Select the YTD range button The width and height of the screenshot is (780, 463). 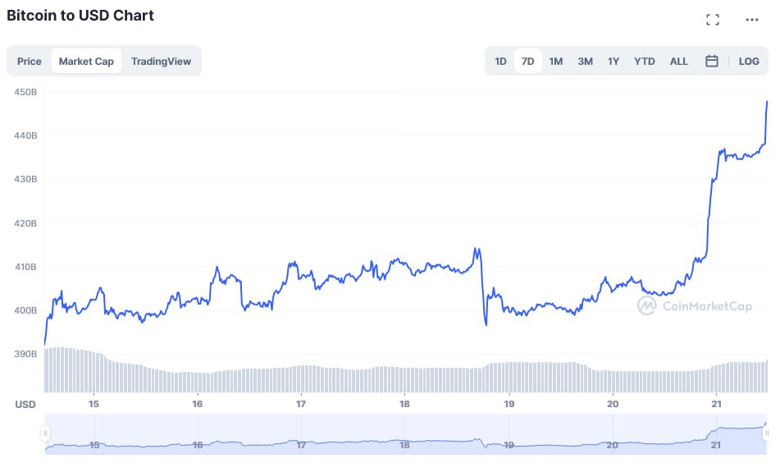[x=645, y=61]
